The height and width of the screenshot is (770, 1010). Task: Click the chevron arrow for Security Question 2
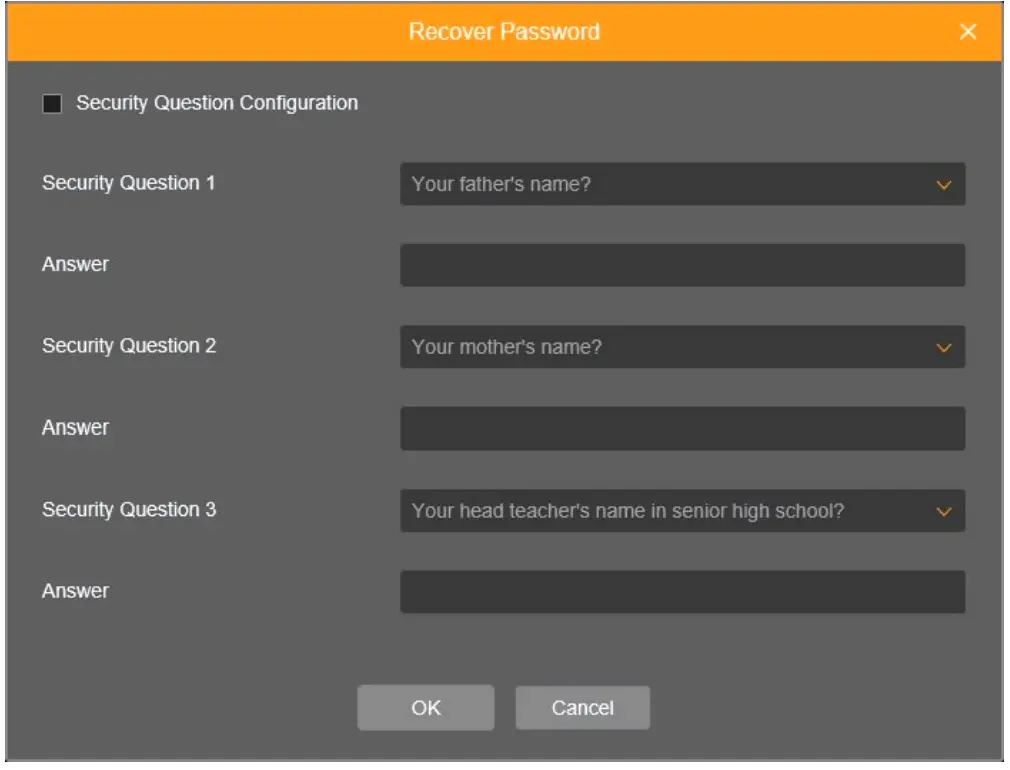click(x=943, y=348)
